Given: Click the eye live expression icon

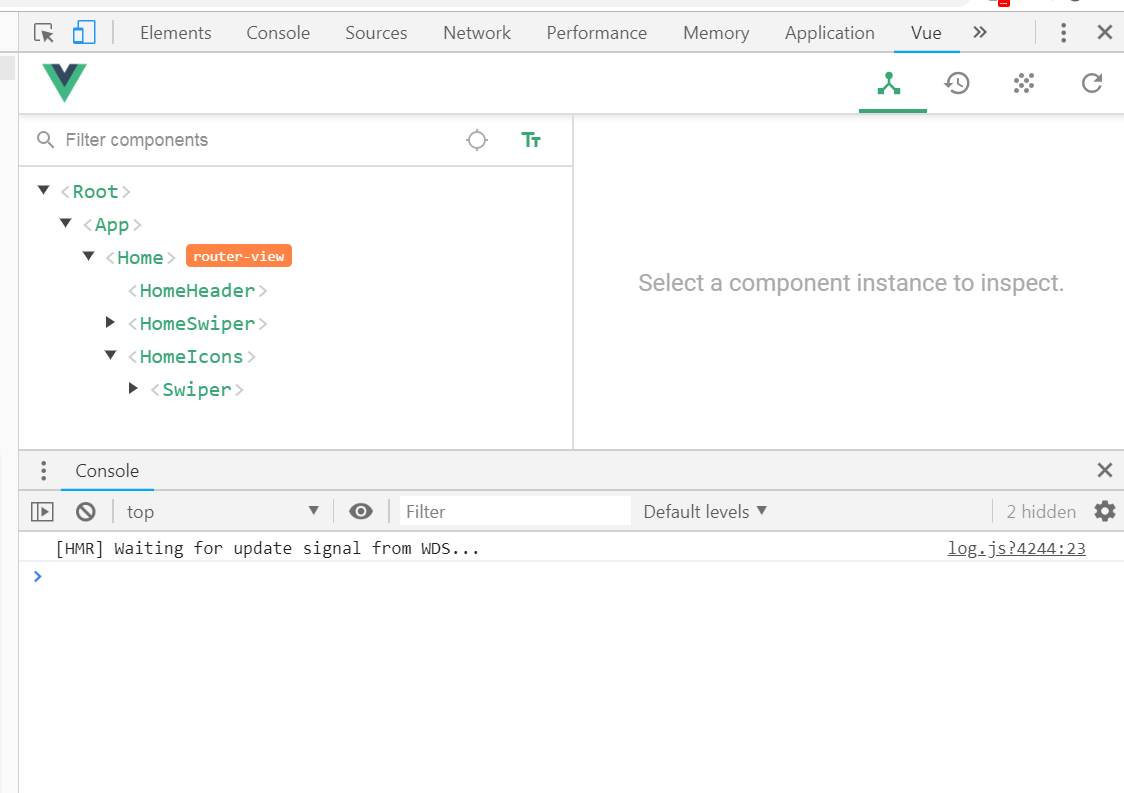Looking at the screenshot, I should point(361,511).
